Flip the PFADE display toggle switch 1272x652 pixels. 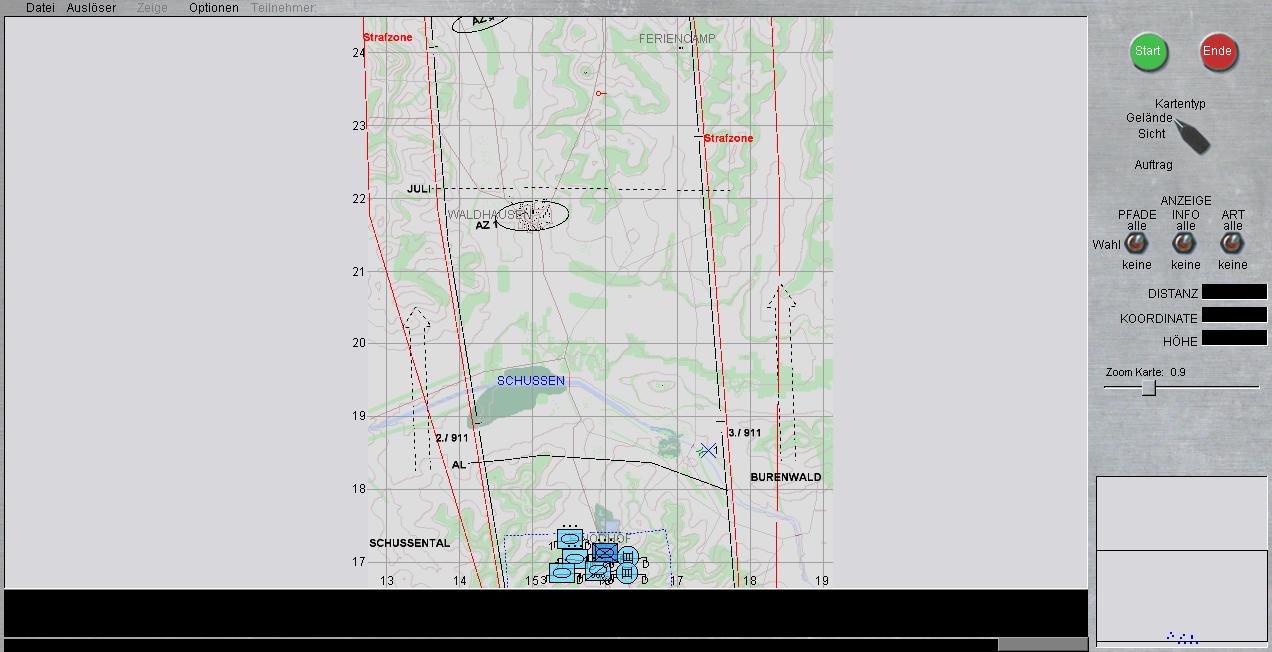point(1136,243)
